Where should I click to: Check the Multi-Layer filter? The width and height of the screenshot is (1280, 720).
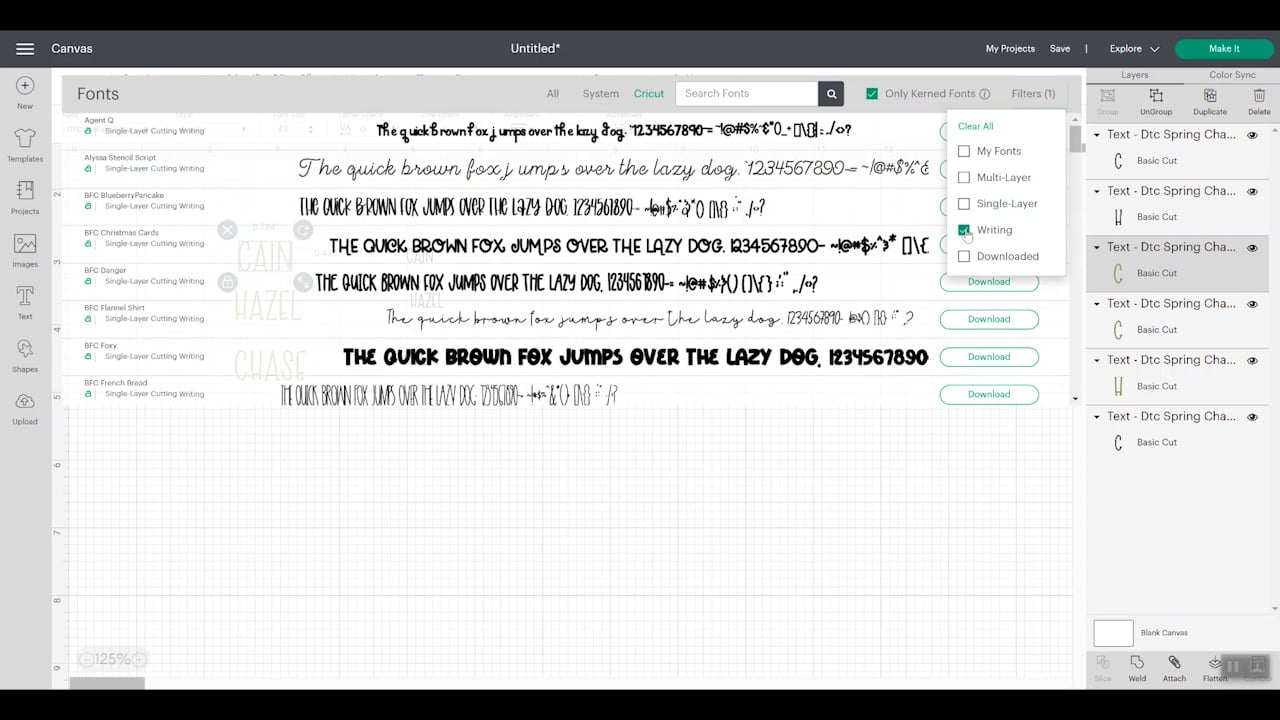[x=964, y=177]
